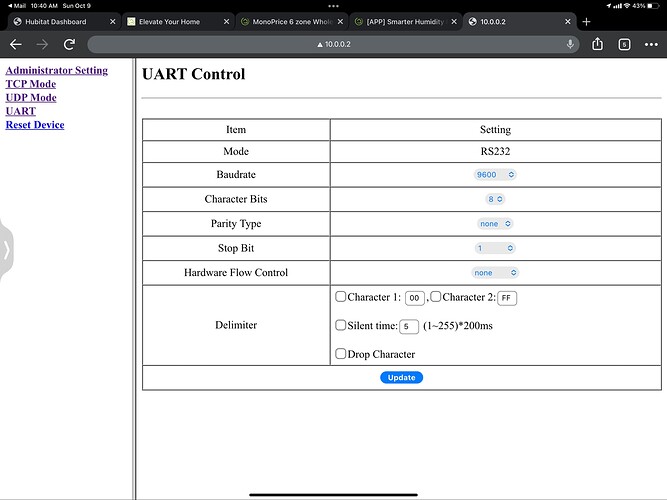Pull out the slide-over handle on left edge
667x500 pixels.
5,250
